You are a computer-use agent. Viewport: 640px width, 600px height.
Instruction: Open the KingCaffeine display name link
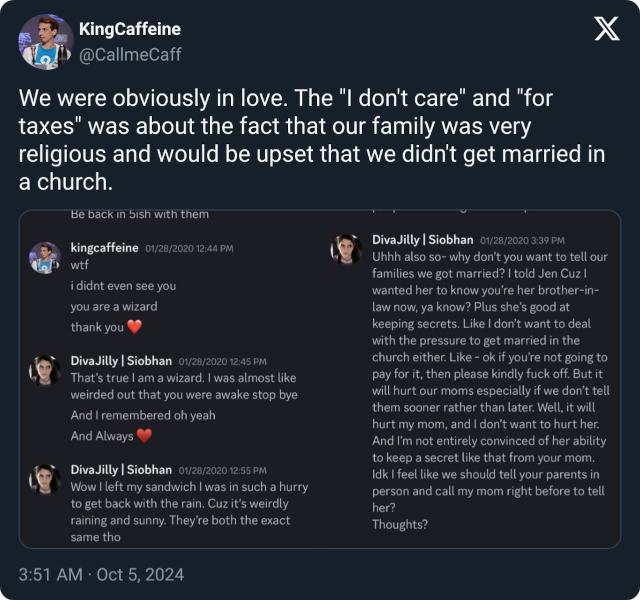129,29
